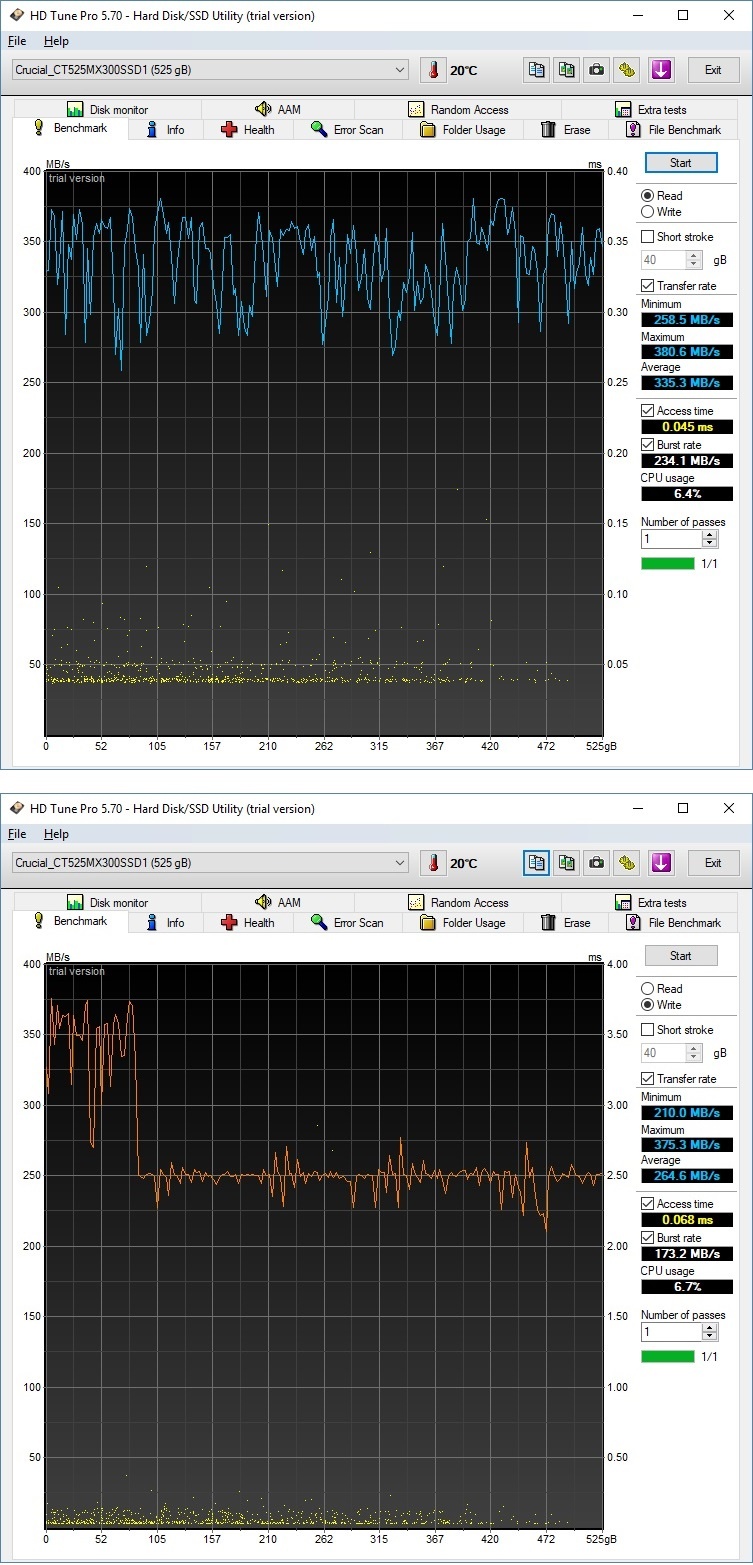Viewport: 753px width, 1565px height.
Task: Open Info tab in top window
Action: click(166, 130)
